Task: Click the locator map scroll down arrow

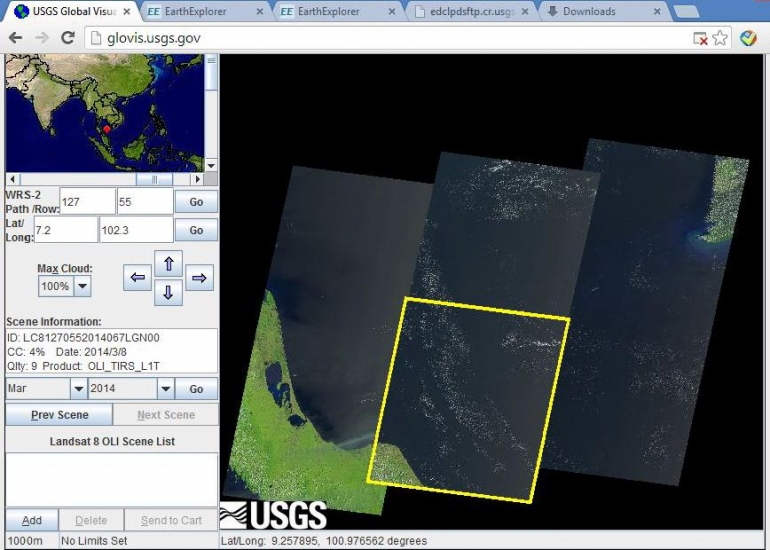Action: click(211, 165)
